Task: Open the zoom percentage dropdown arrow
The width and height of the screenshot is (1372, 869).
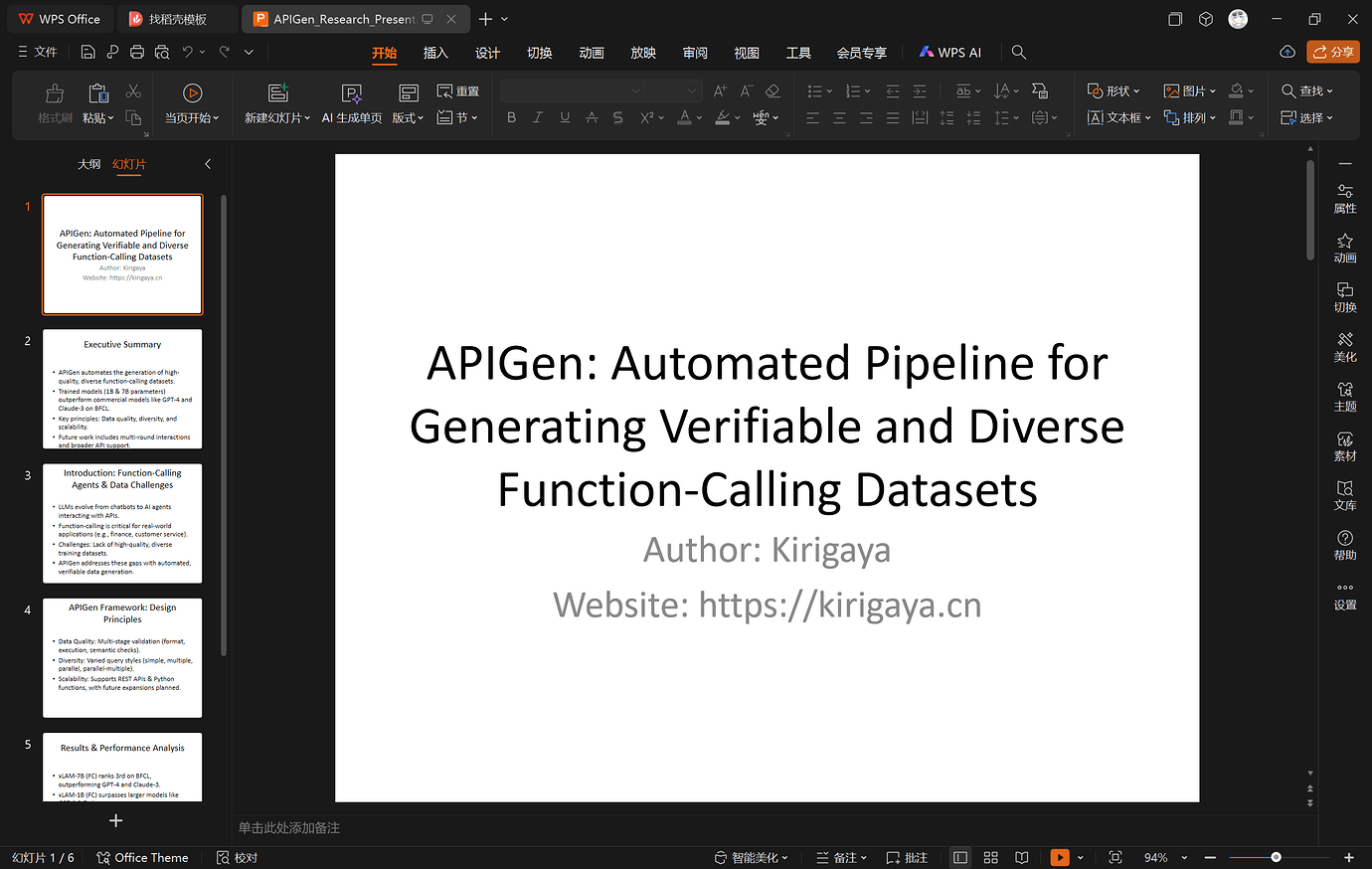Action: 1184,857
